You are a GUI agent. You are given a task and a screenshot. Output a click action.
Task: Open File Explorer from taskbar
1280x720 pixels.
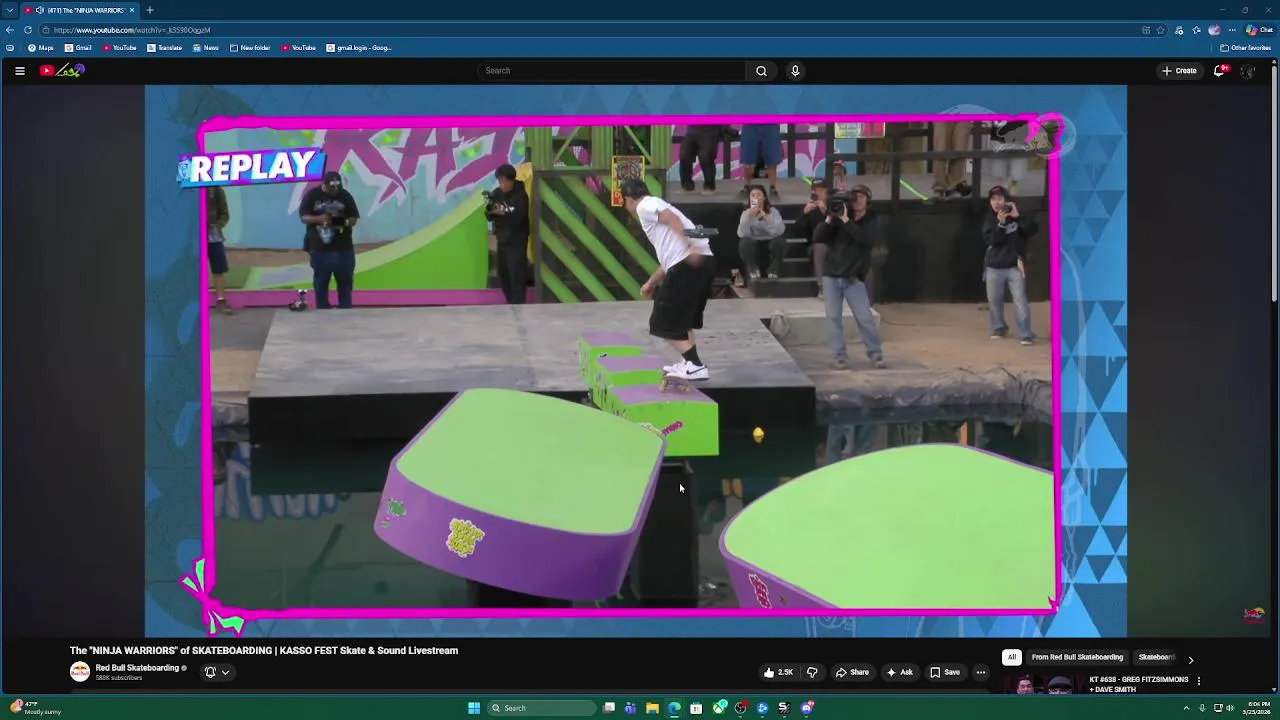(652, 708)
